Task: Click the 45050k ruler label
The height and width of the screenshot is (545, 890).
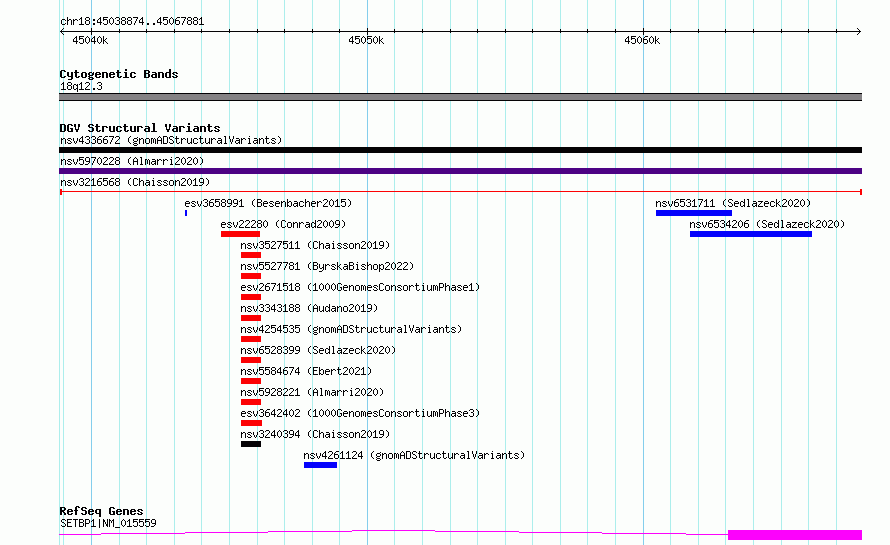Action: [x=366, y=40]
